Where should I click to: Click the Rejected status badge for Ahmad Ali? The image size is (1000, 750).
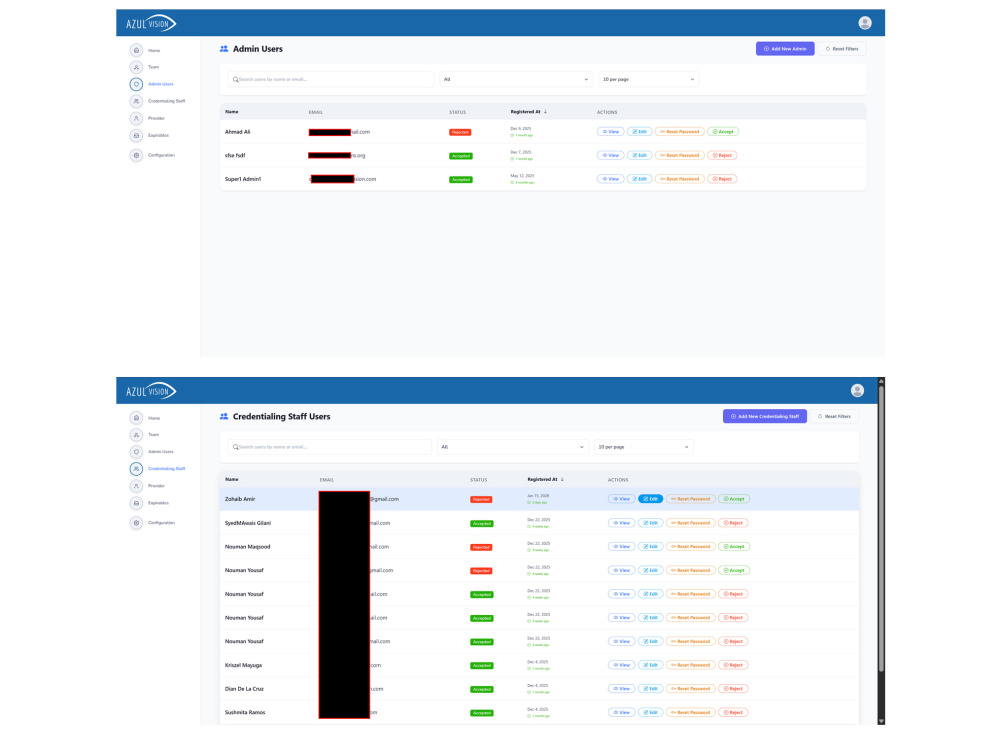point(460,133)
